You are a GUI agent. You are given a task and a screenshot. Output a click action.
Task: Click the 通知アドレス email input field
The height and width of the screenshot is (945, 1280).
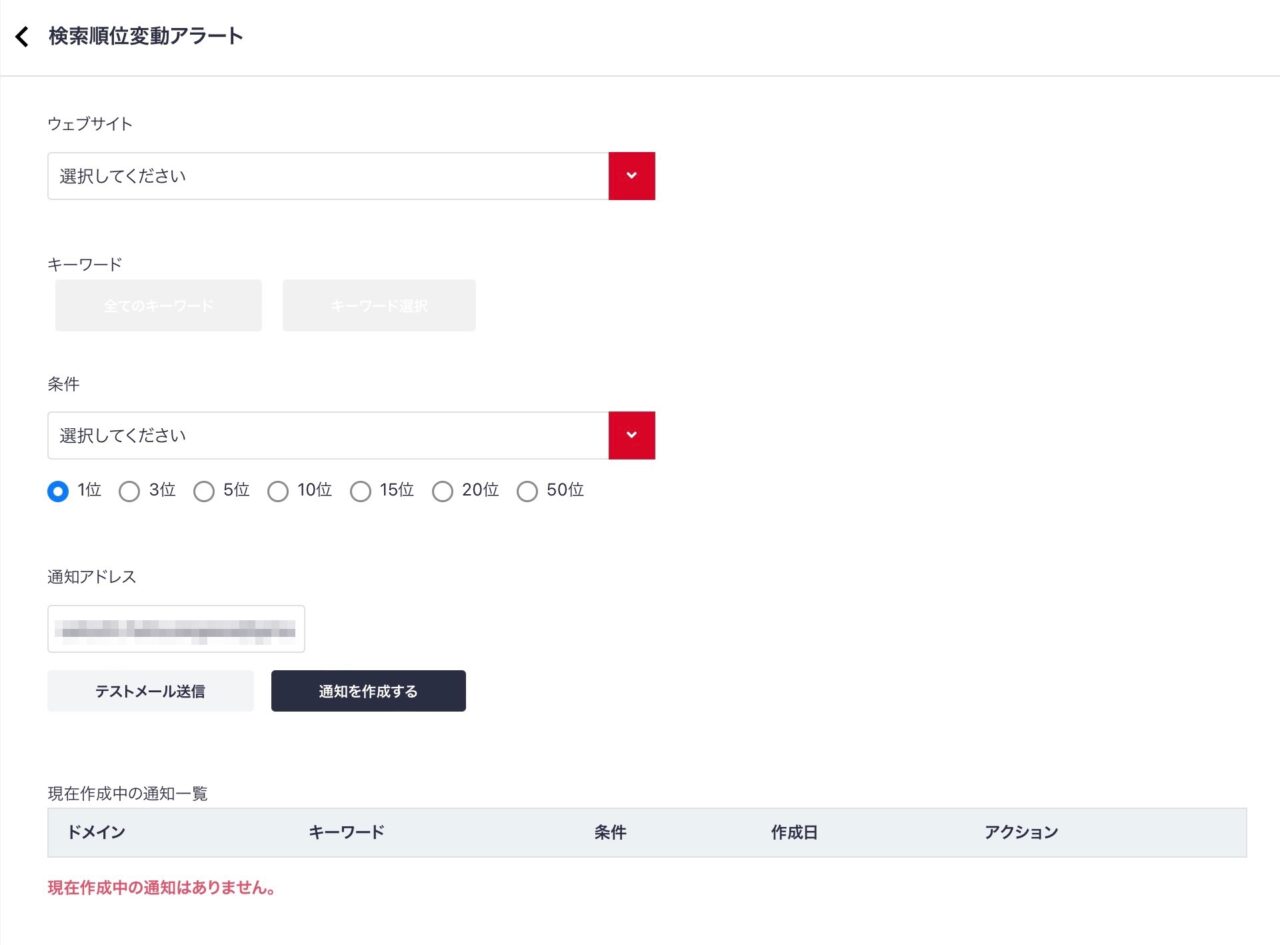[176, 628]
